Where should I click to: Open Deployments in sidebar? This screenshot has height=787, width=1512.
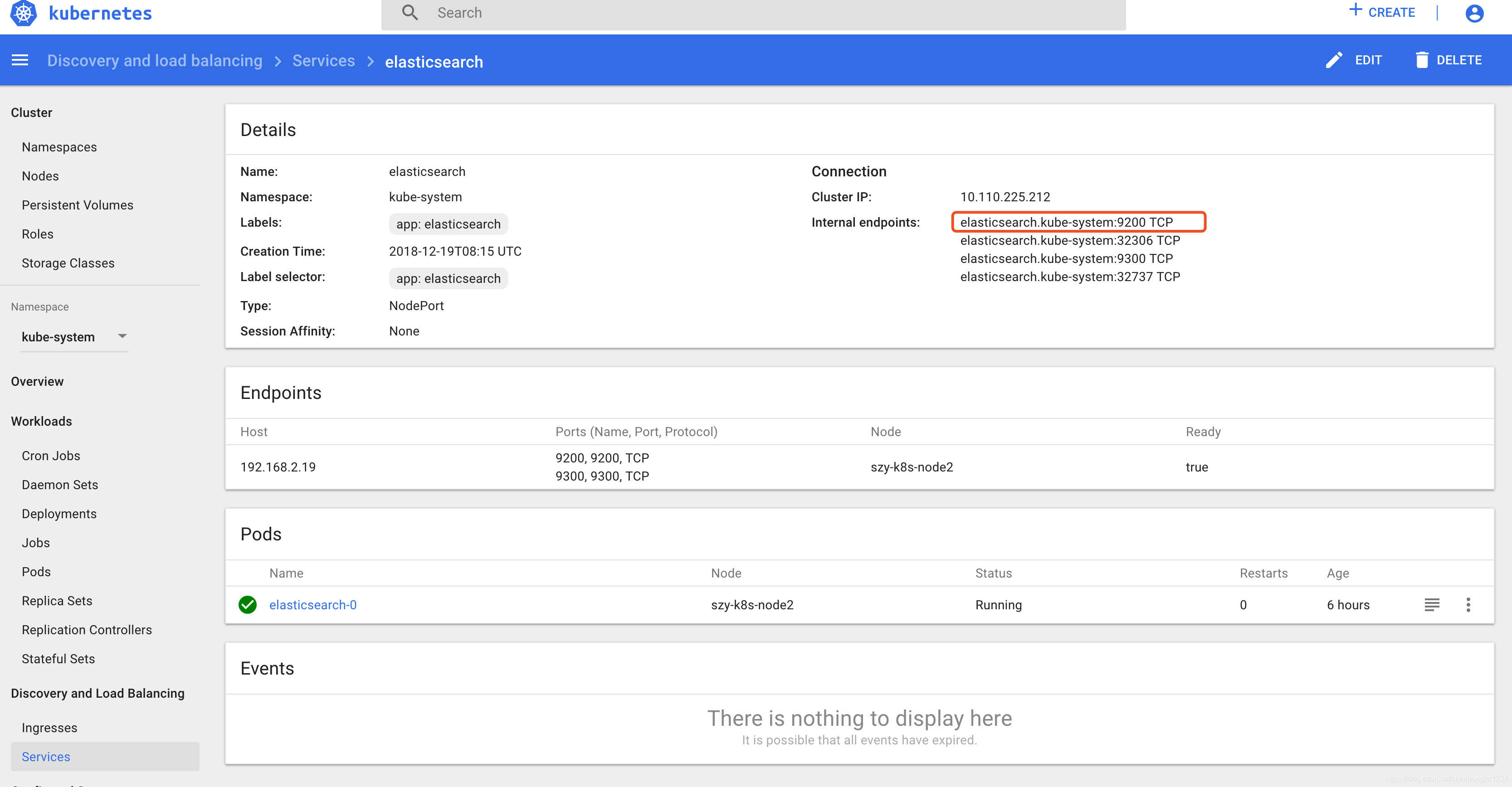[x=59, y=514]
